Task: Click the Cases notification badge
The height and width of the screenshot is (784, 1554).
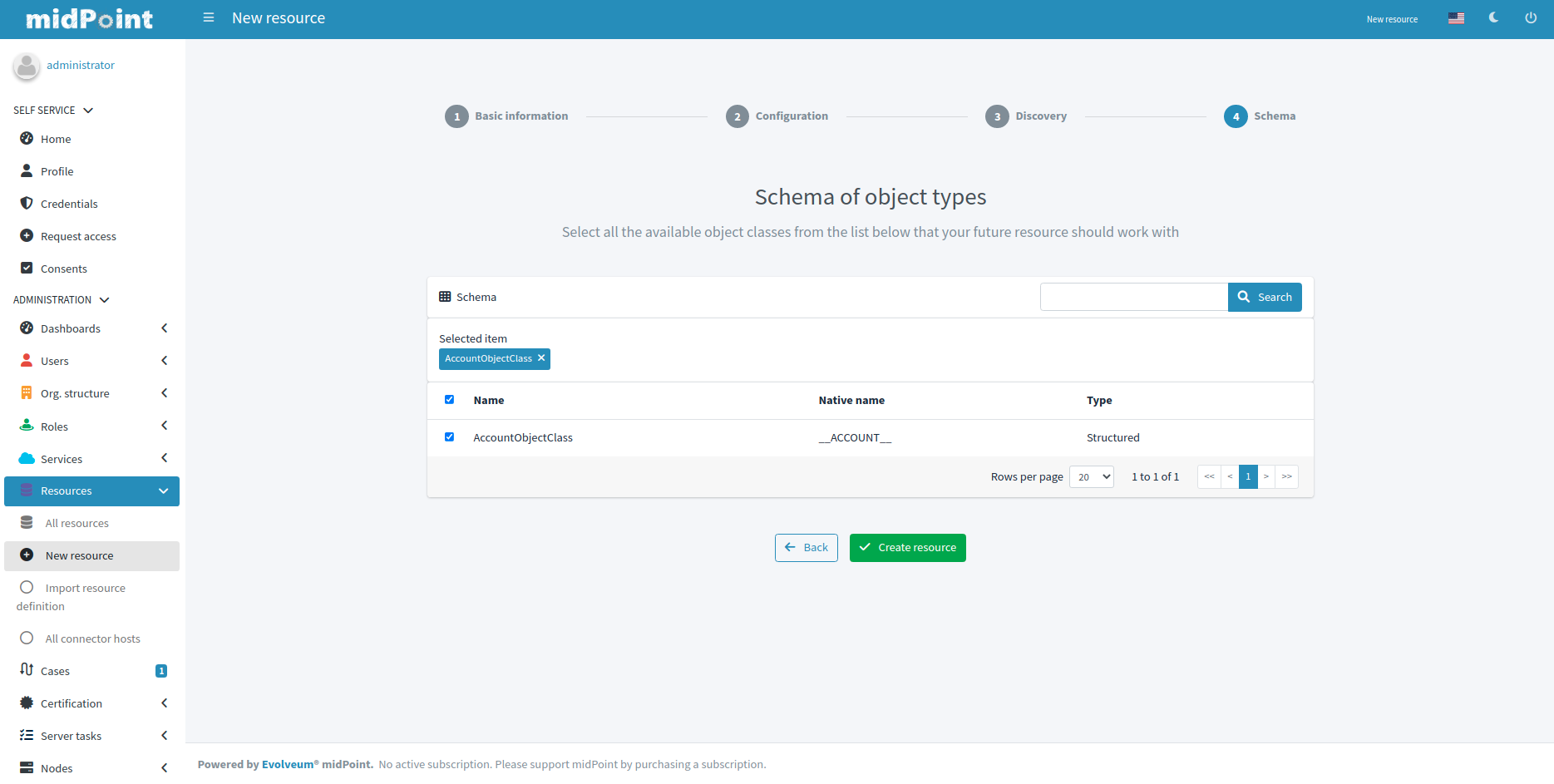Action: tap(161, 671)
